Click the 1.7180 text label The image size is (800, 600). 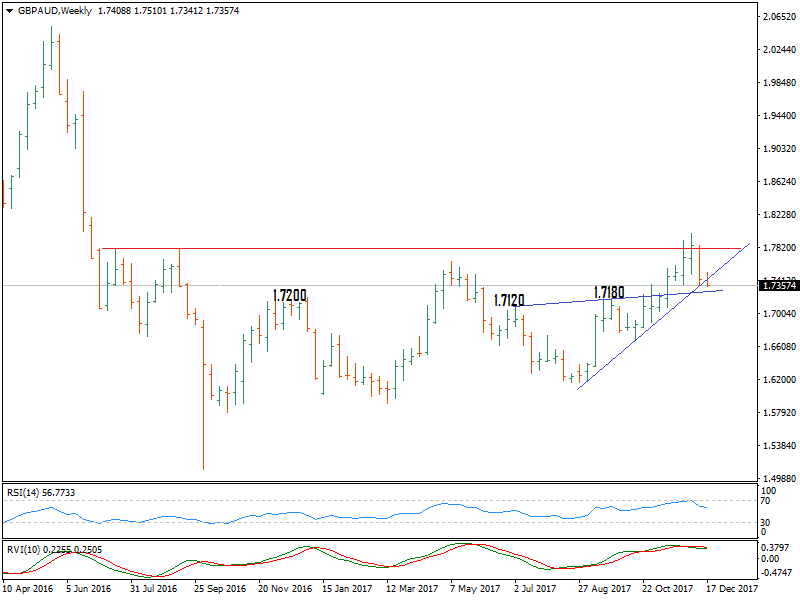click(x=609, y=292)
